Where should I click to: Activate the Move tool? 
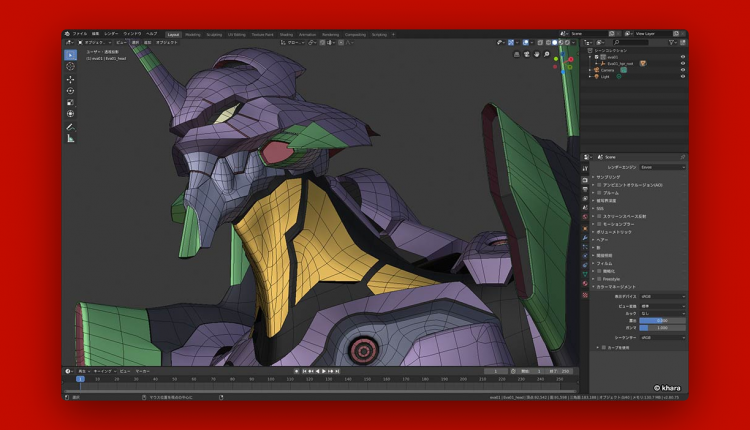tap(71, 79)
